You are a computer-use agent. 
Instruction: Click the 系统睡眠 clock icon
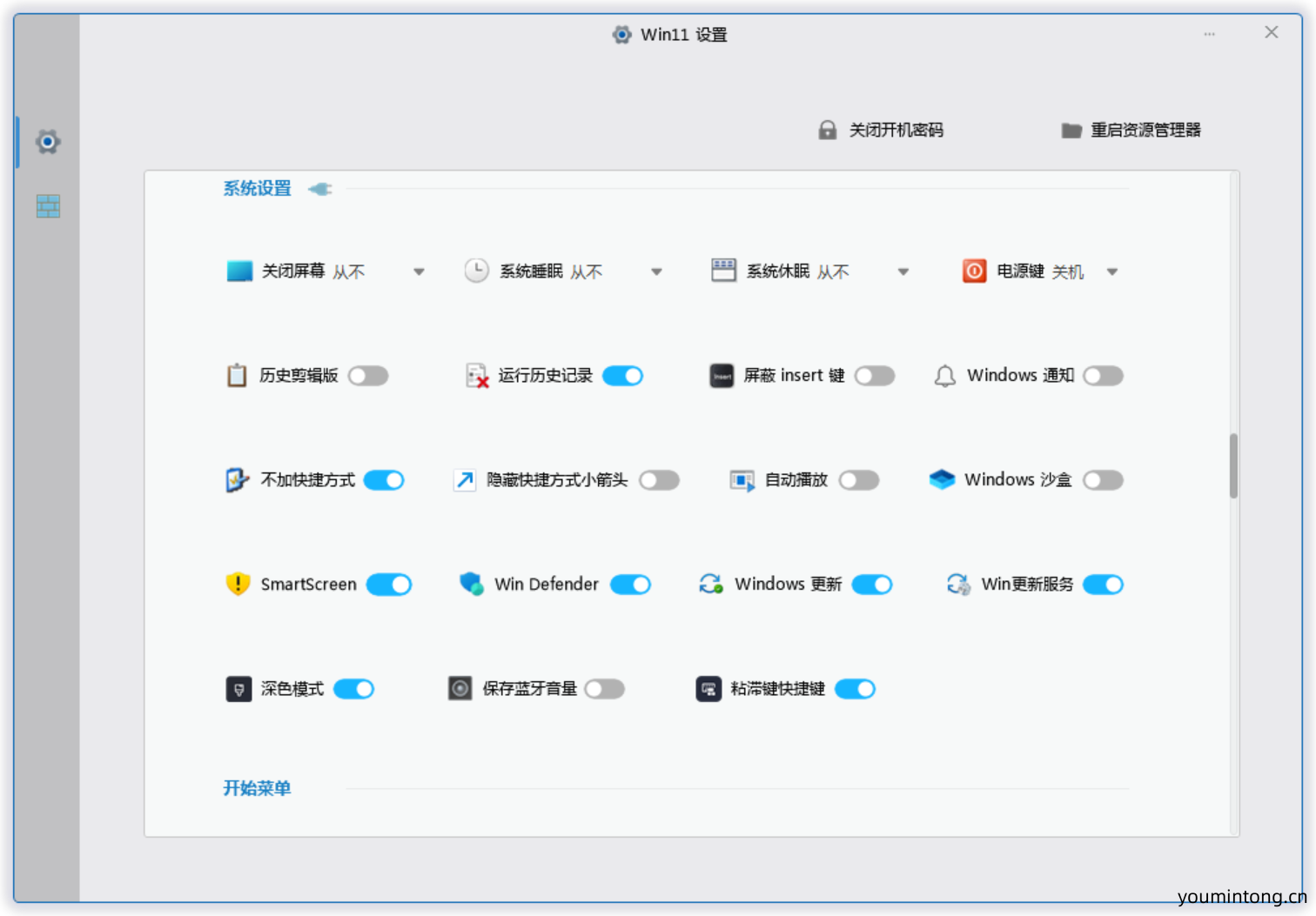(476, 271)
